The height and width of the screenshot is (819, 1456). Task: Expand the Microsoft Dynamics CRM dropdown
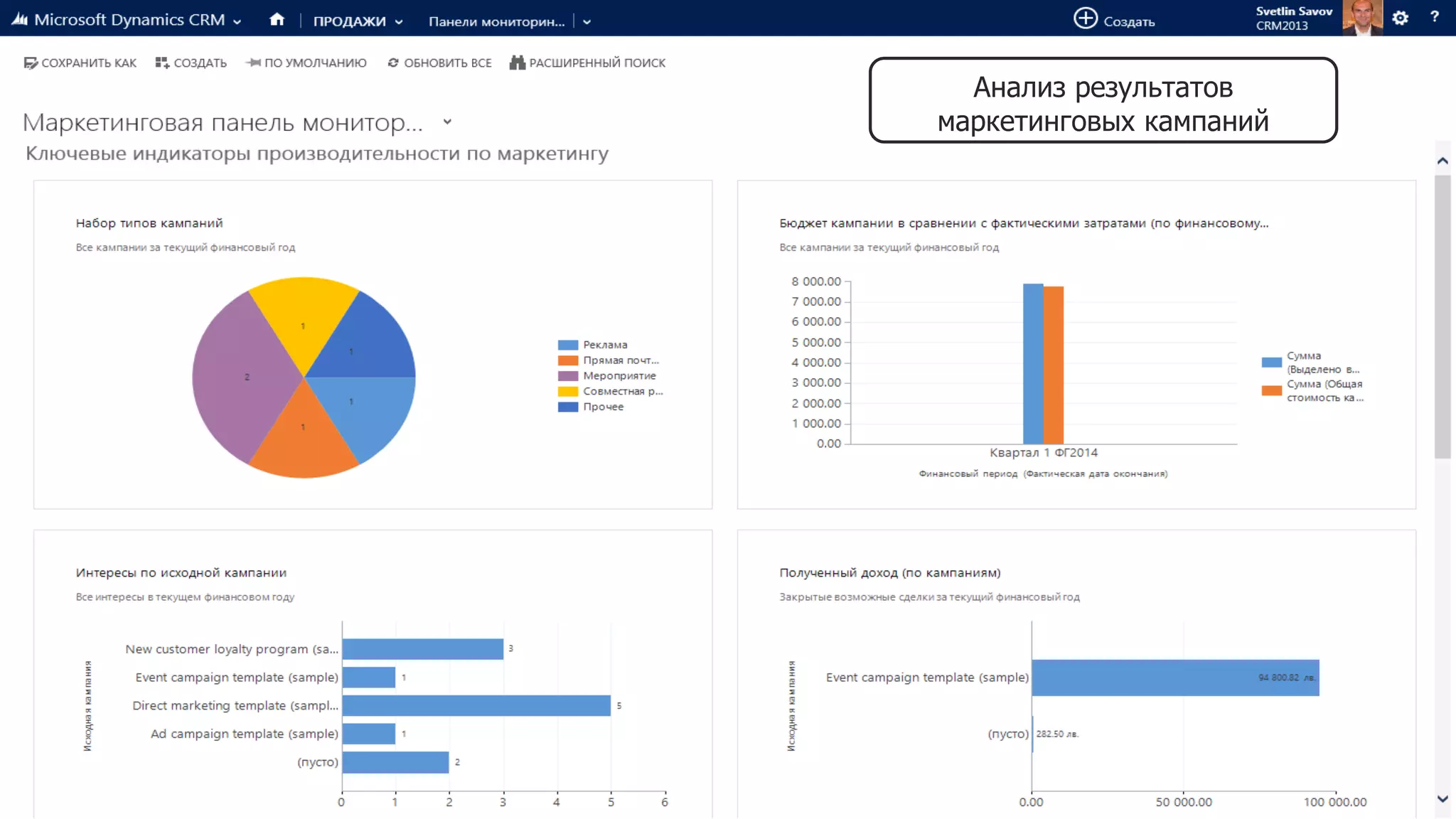point(237,22)
